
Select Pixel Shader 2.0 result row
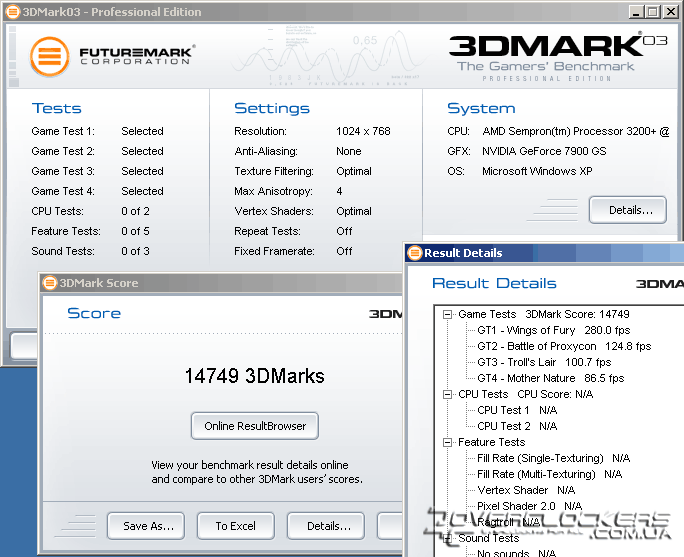point(530,506)
